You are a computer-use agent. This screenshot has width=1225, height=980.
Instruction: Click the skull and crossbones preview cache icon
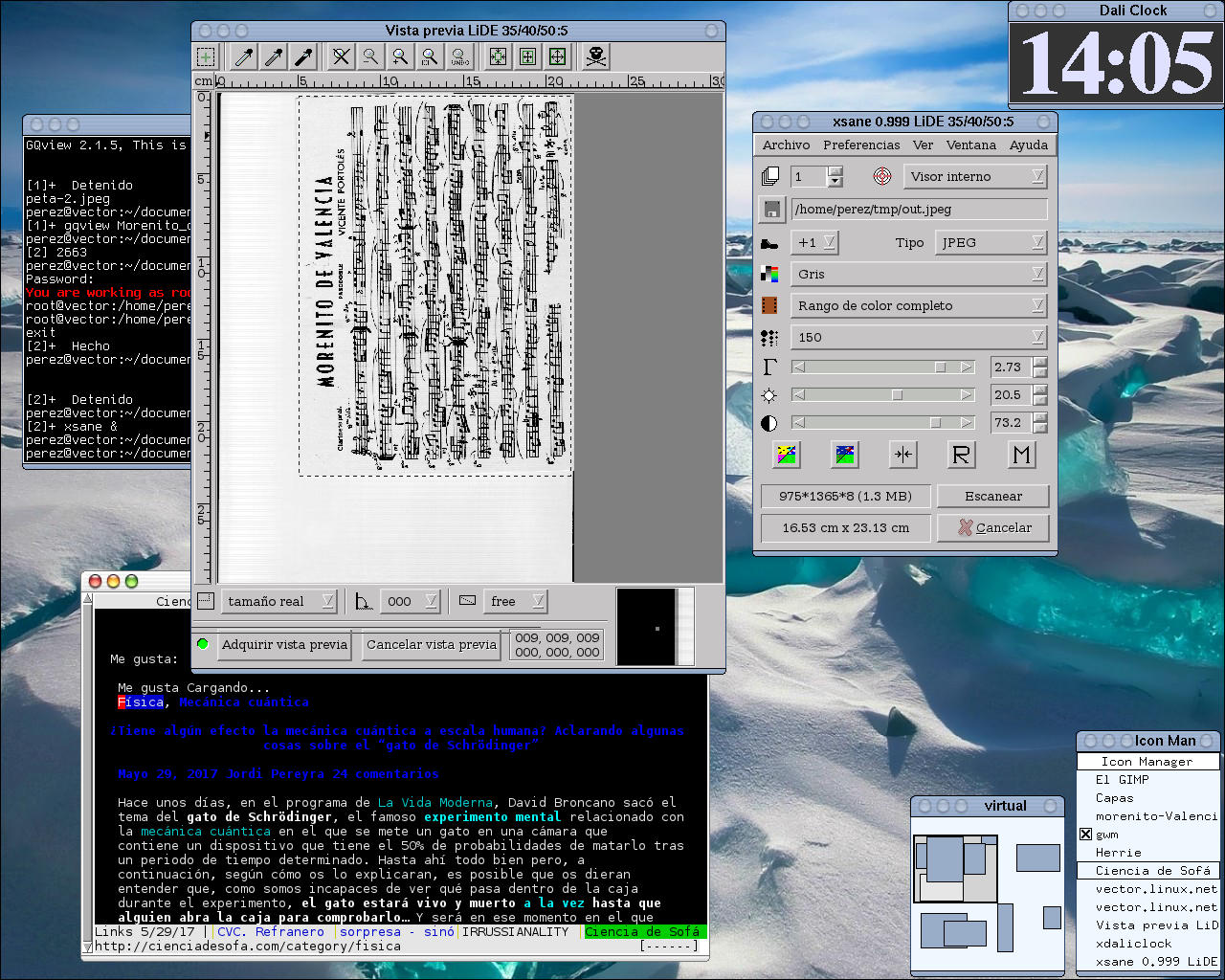[x=595, y=56]
